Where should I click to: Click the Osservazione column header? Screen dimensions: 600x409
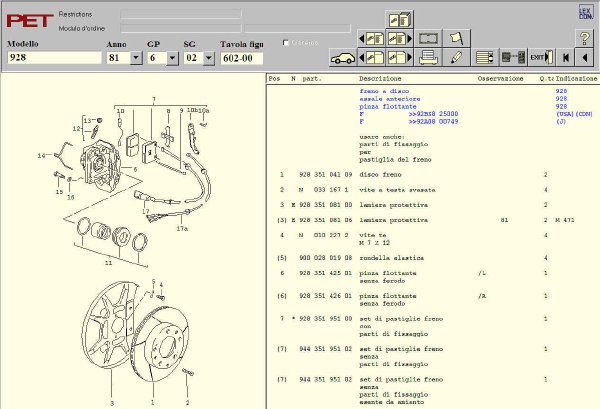[x=500, y=79]
